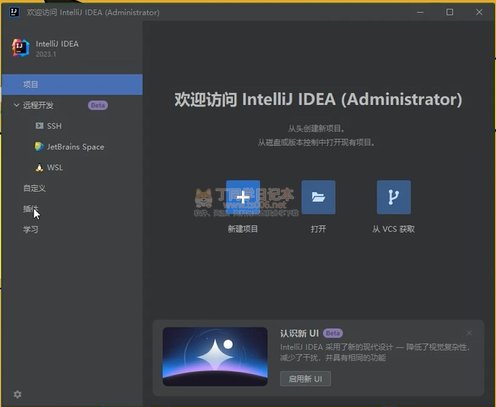Click the JetBrains Space icon
Viewport: 496px width, 407px height.
click(39, 146)
